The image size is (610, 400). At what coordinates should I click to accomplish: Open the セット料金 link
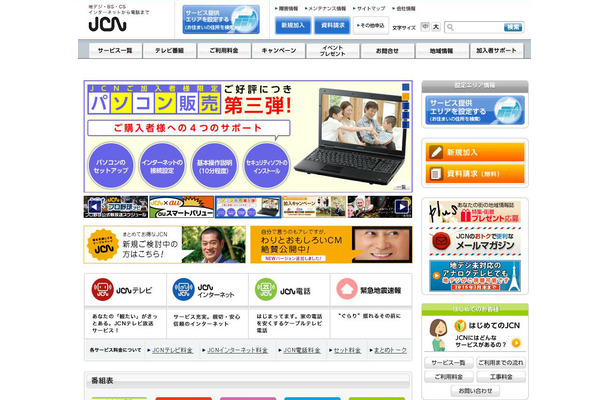tap(347, 350)
